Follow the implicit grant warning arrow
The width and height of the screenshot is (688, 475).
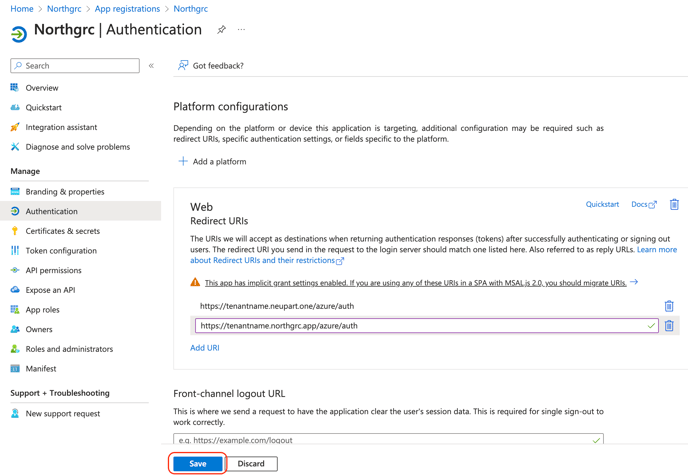(634, 282)
